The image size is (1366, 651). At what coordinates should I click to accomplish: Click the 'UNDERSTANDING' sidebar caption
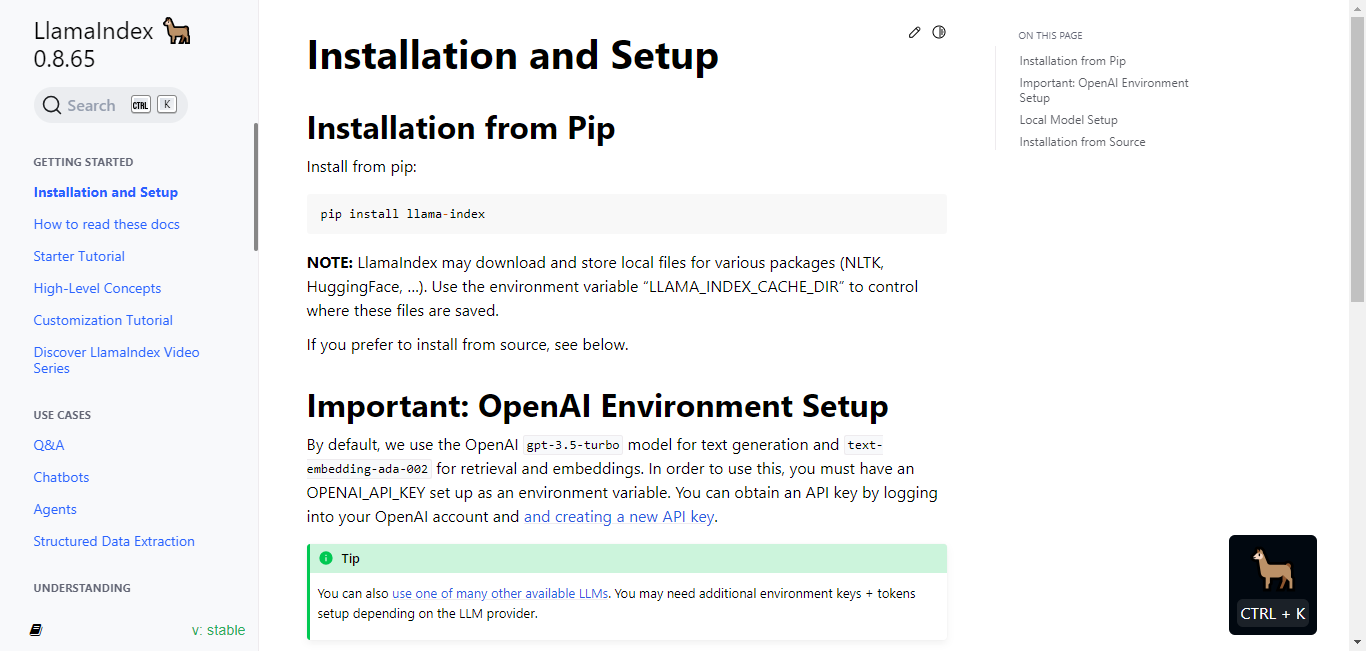point(82,588)
